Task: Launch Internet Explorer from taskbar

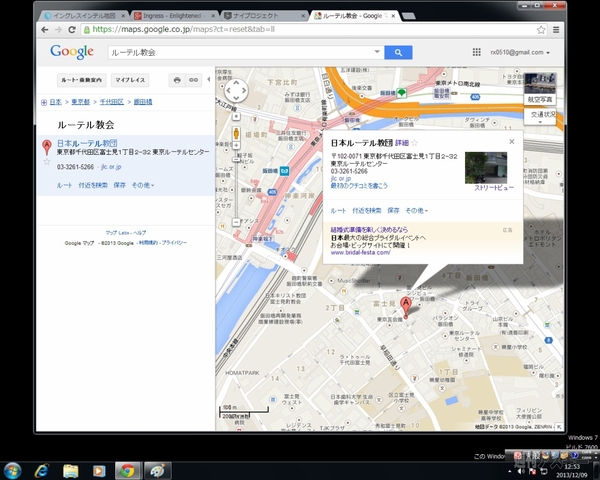Action: coord(42,471)
